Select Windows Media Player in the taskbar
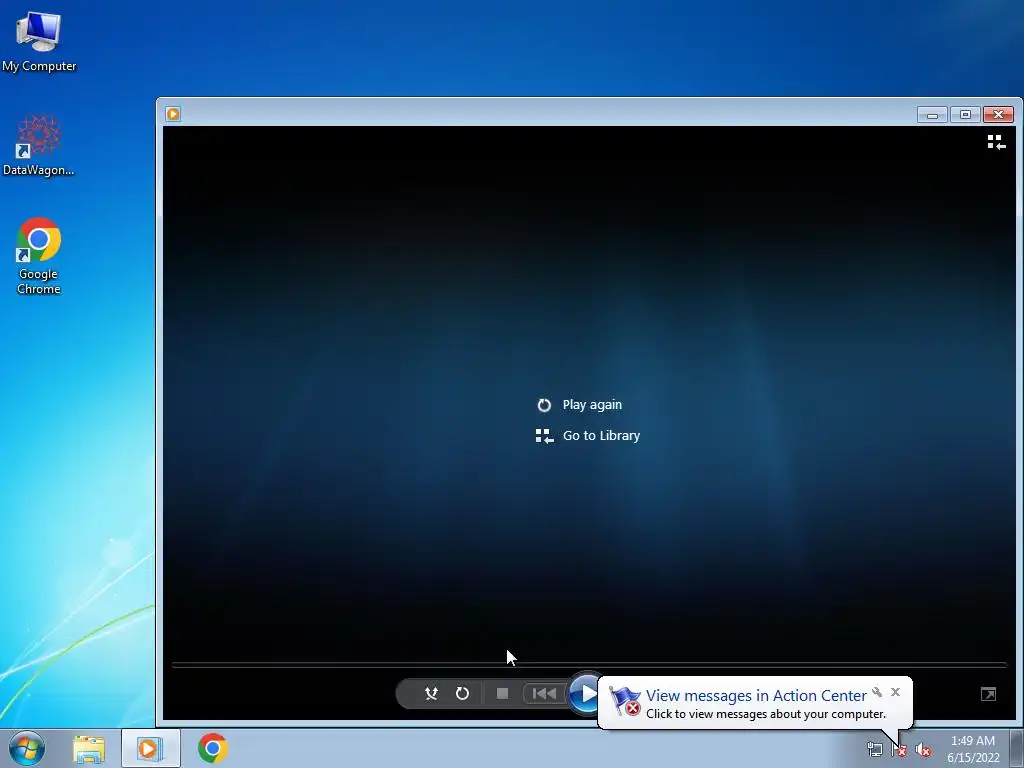 (150, 748)
